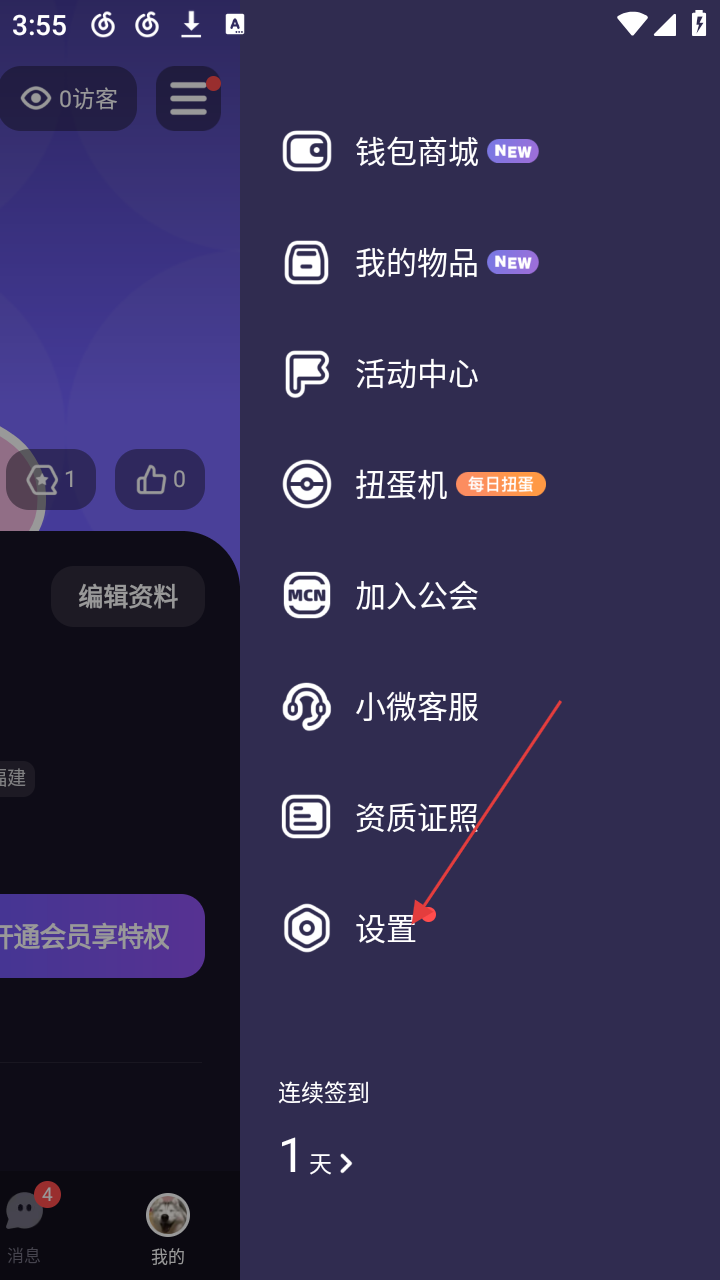
Task: Tap the 我的 avatar tab
Action: [x=168, y=1230]
